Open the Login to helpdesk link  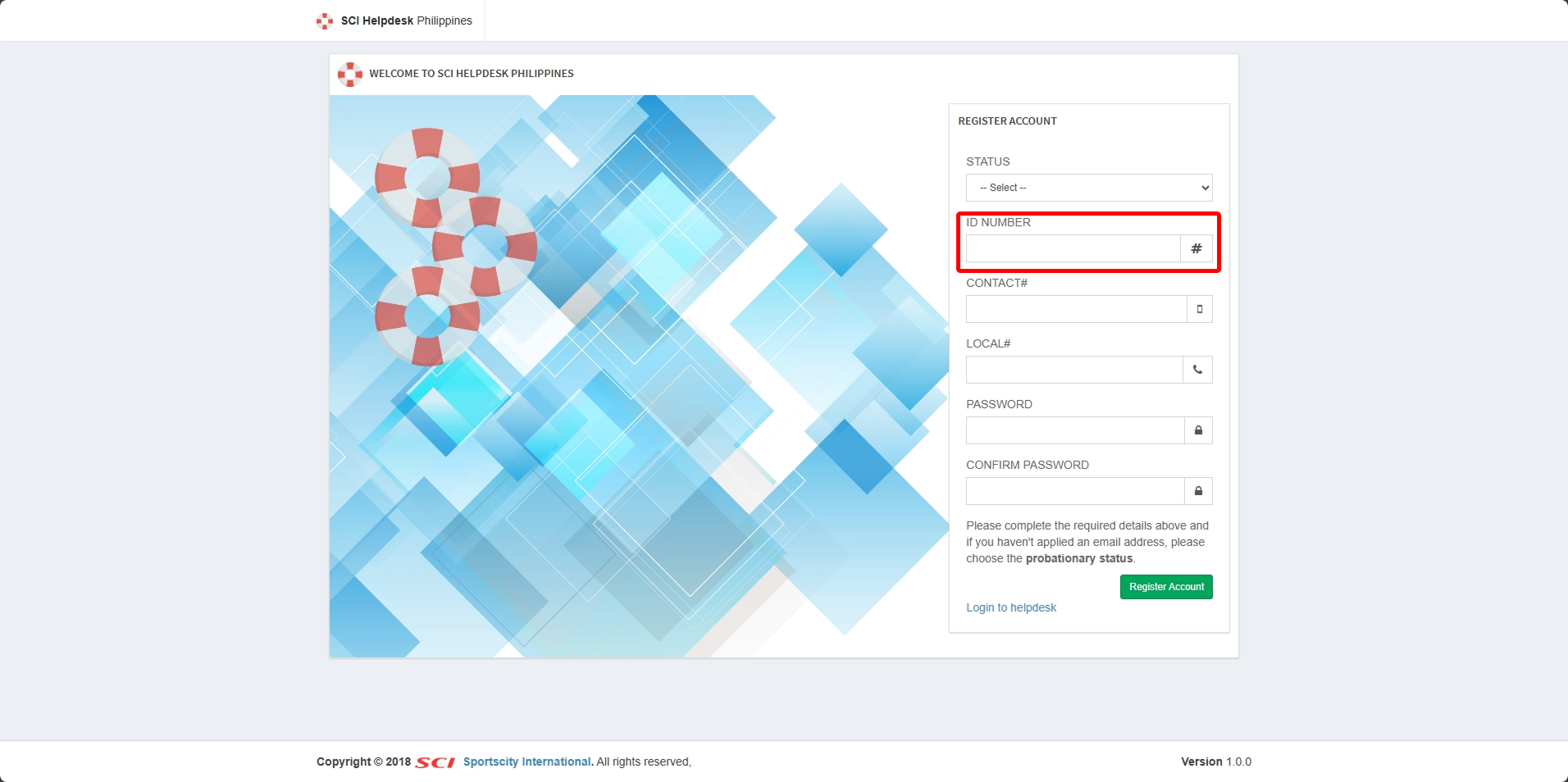[1010, 607]
